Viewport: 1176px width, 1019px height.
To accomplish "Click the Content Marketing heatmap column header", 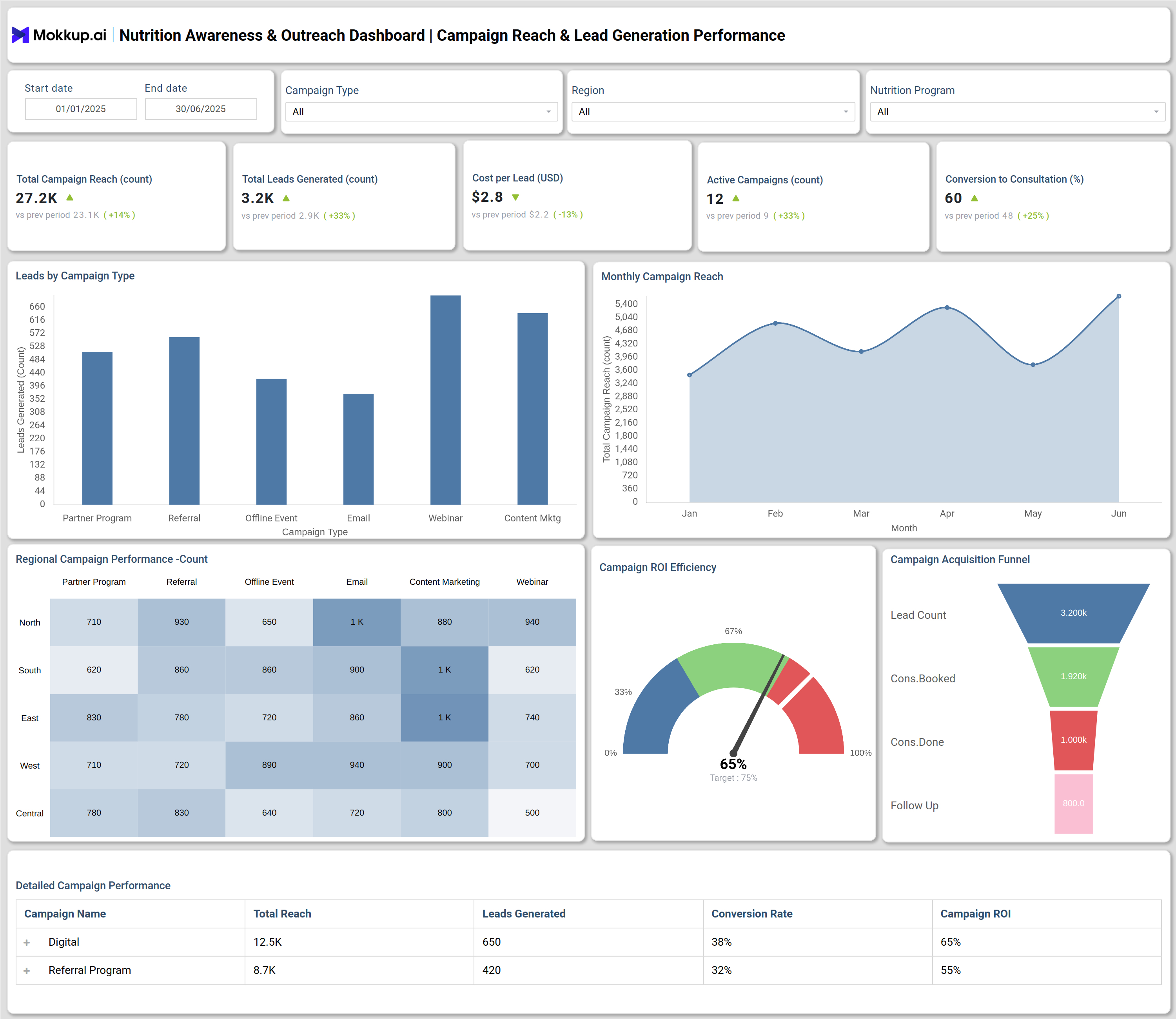I will [x=445, y=582].
